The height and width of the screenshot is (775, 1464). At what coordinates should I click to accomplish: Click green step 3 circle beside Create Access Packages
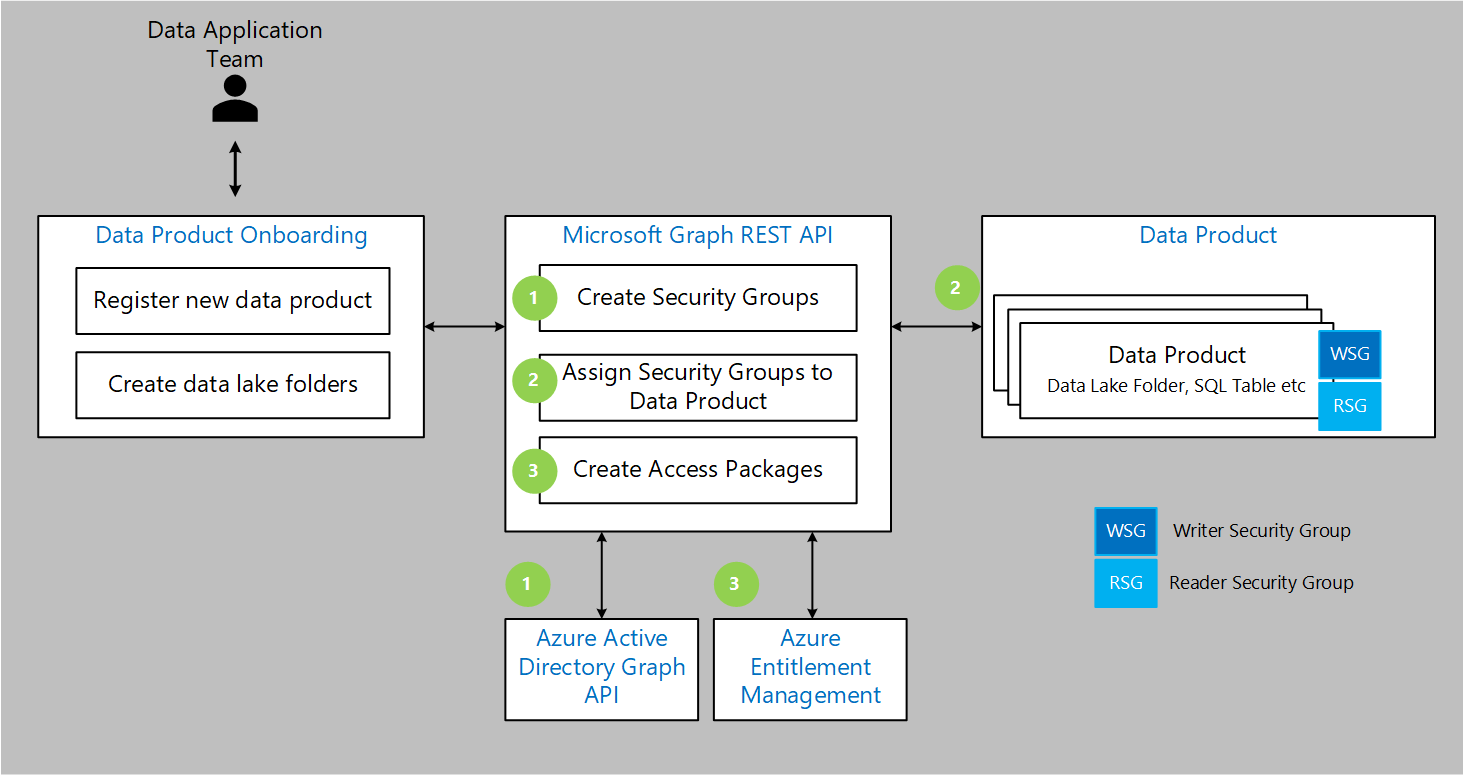point(534,470)
